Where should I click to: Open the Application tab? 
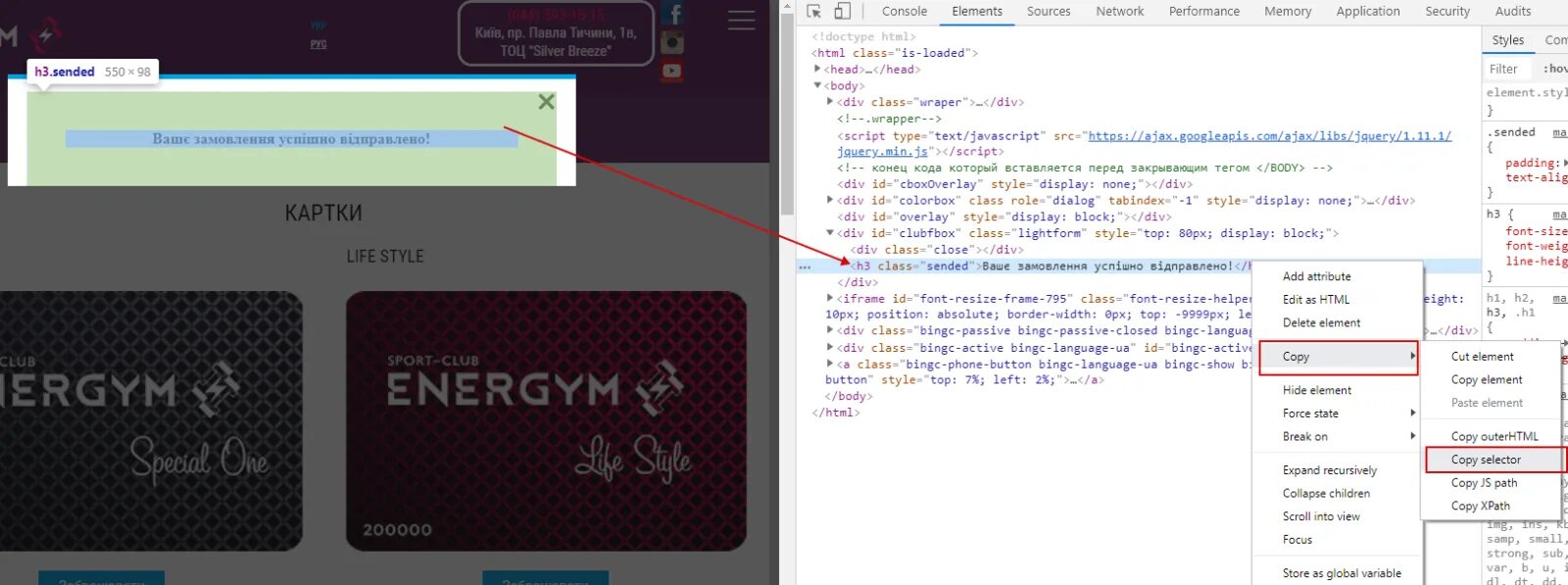point(1368,12)
